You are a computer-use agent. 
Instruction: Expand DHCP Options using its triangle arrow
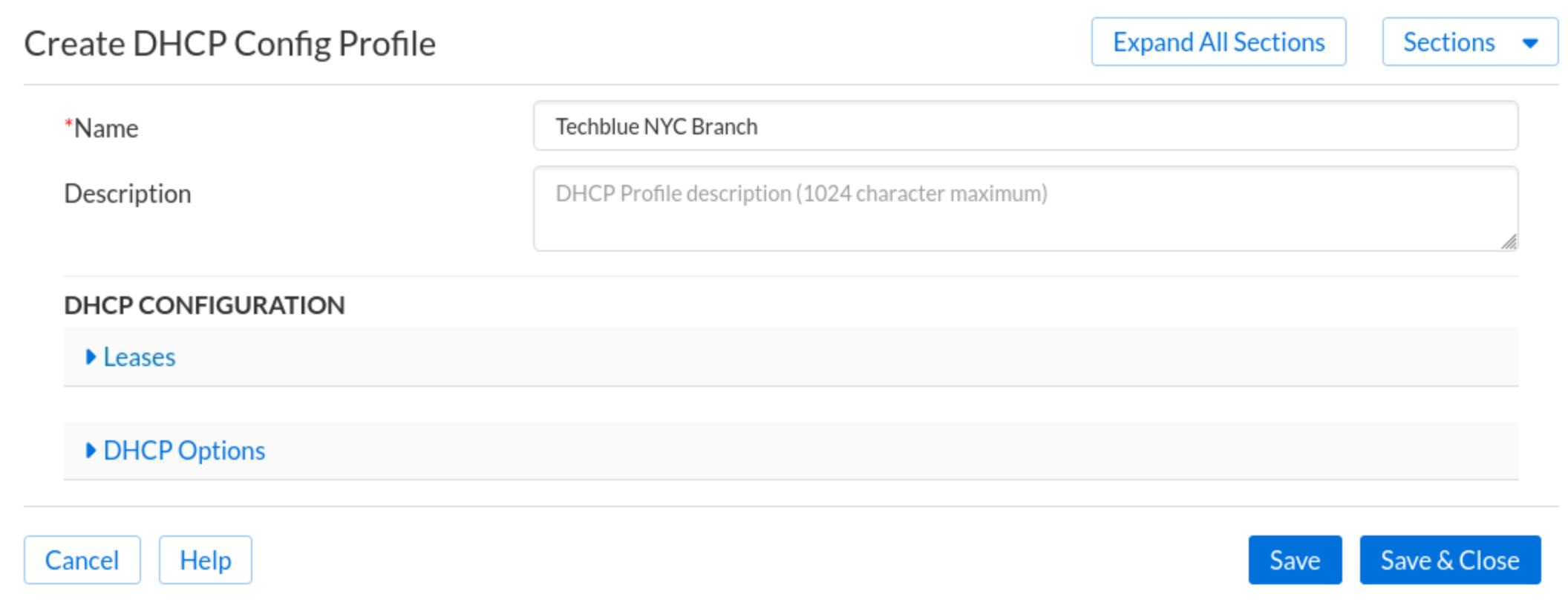click(91, 451)
